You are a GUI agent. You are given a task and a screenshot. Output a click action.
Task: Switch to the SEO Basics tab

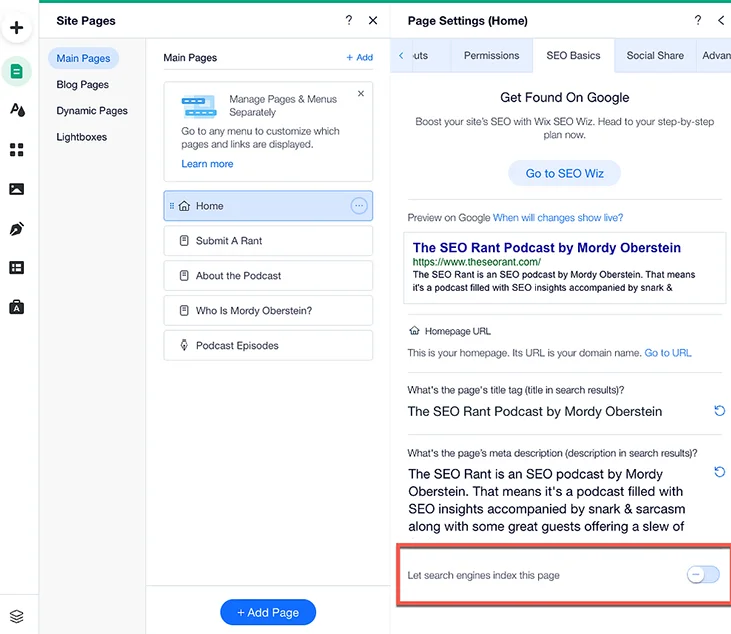[x=573, y=55]
